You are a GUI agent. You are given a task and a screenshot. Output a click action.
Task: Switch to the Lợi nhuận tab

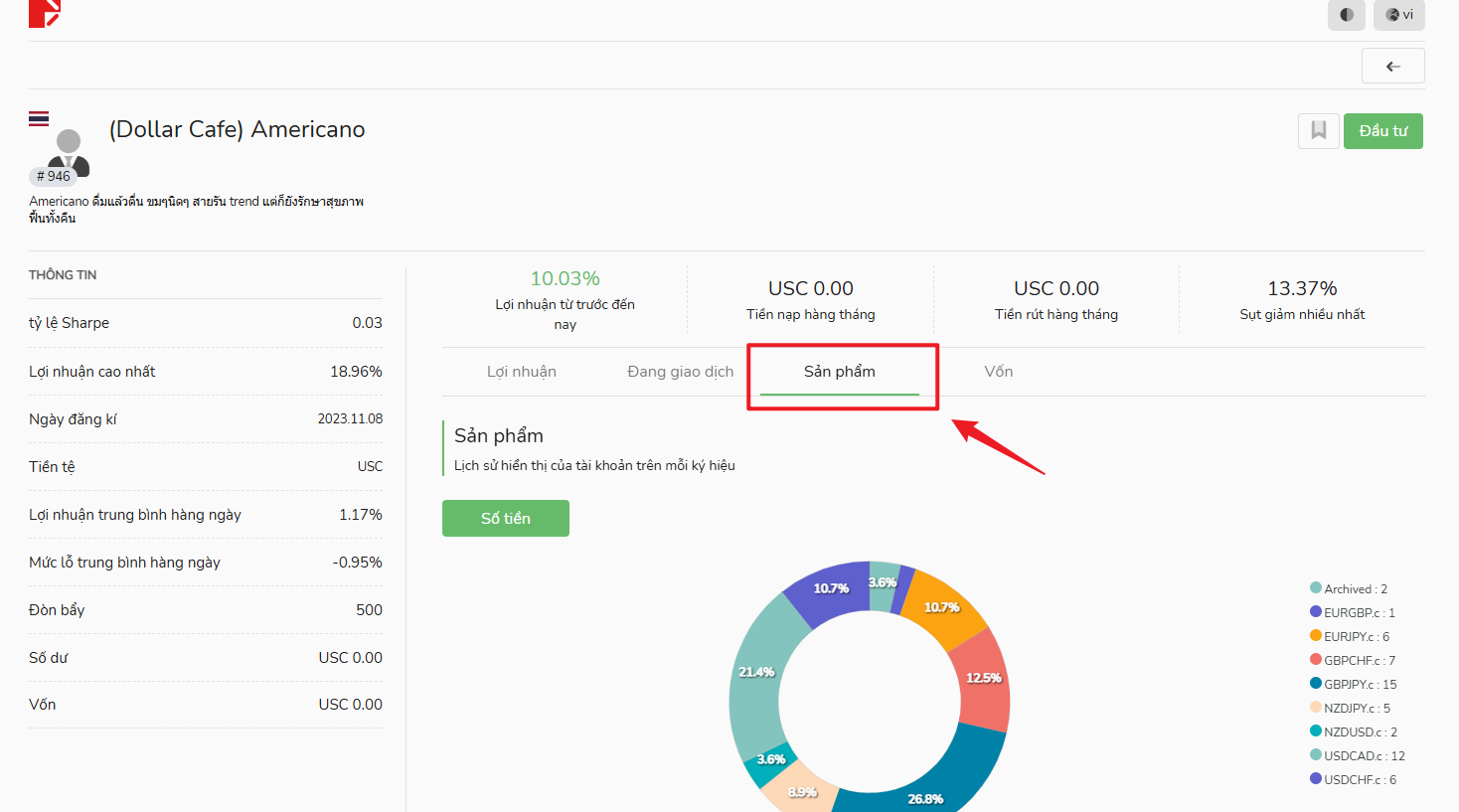[522, 372]
